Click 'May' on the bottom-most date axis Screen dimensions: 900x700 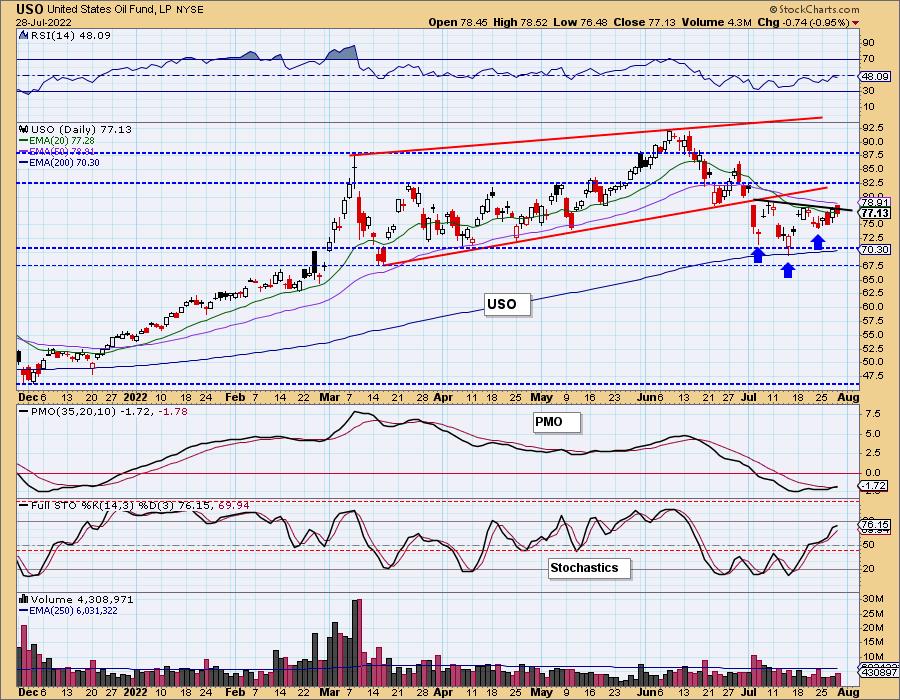tap(542, 692)
